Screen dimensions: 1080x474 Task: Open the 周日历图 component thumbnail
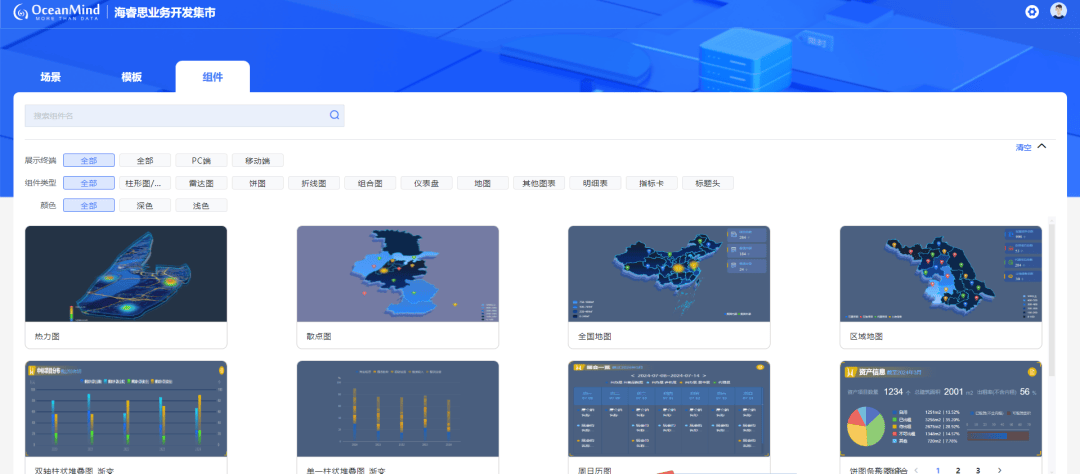tap(669, 409)
